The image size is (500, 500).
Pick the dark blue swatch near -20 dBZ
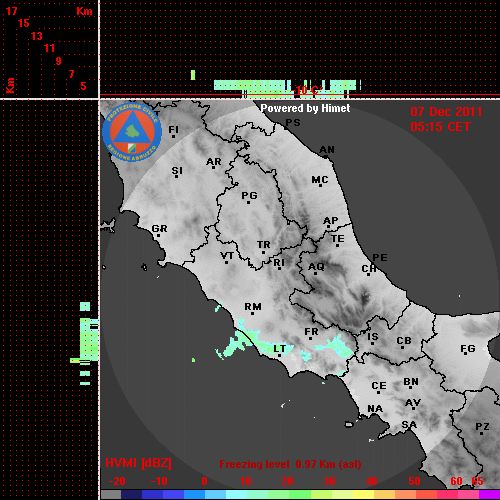click(131, 495)
